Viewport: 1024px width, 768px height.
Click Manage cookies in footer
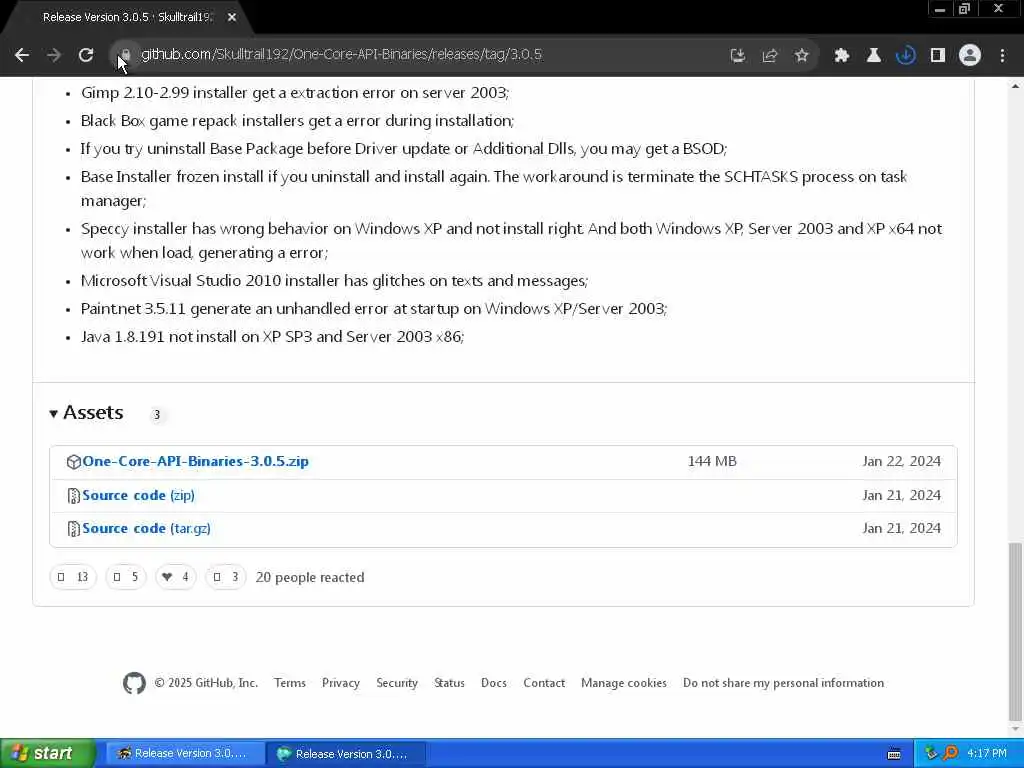(624, 683)
